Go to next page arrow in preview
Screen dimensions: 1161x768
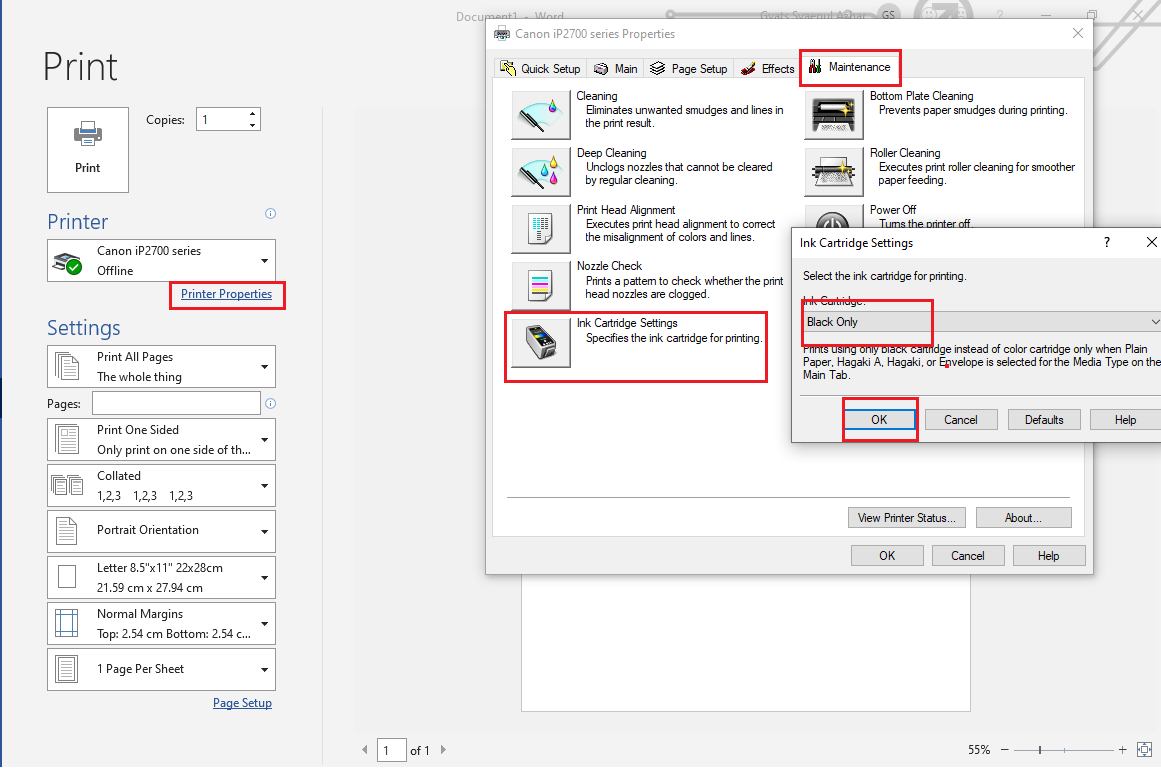(x=443, y=749)
